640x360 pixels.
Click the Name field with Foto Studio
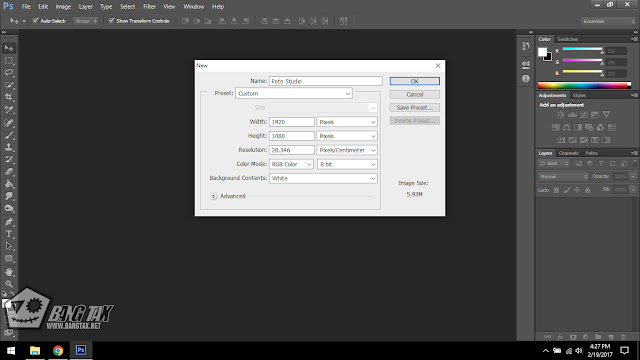tap(325, 81)
